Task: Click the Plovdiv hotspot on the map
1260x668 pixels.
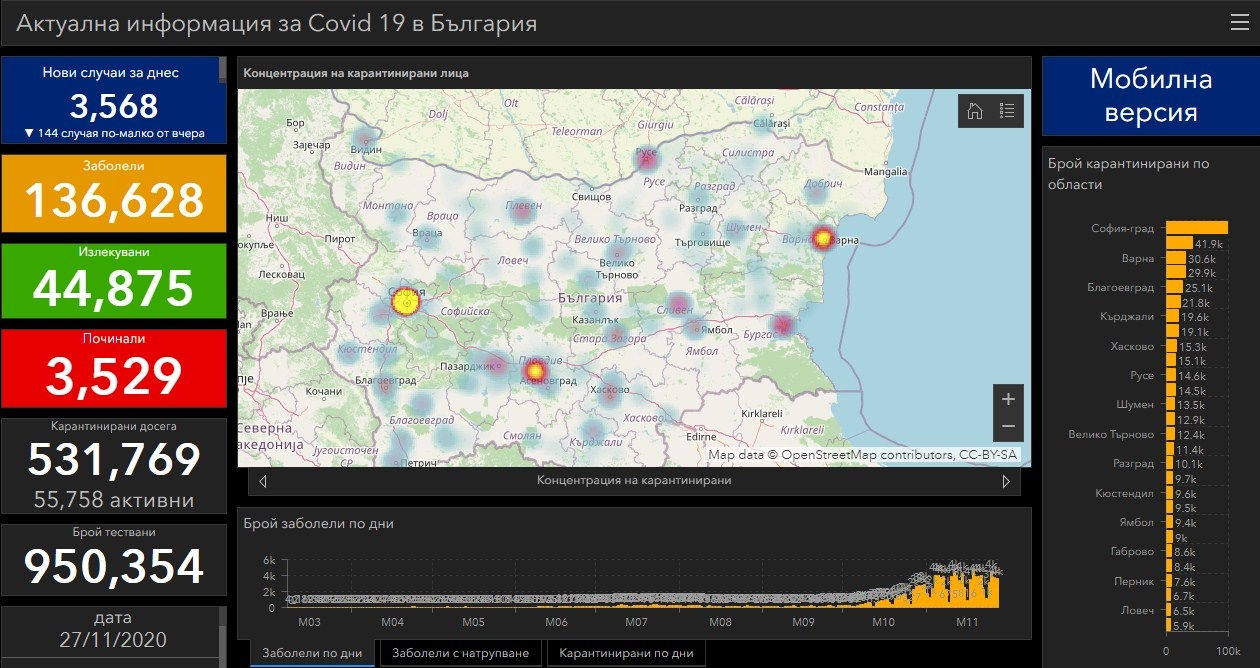Action: [x=533, y=372]
